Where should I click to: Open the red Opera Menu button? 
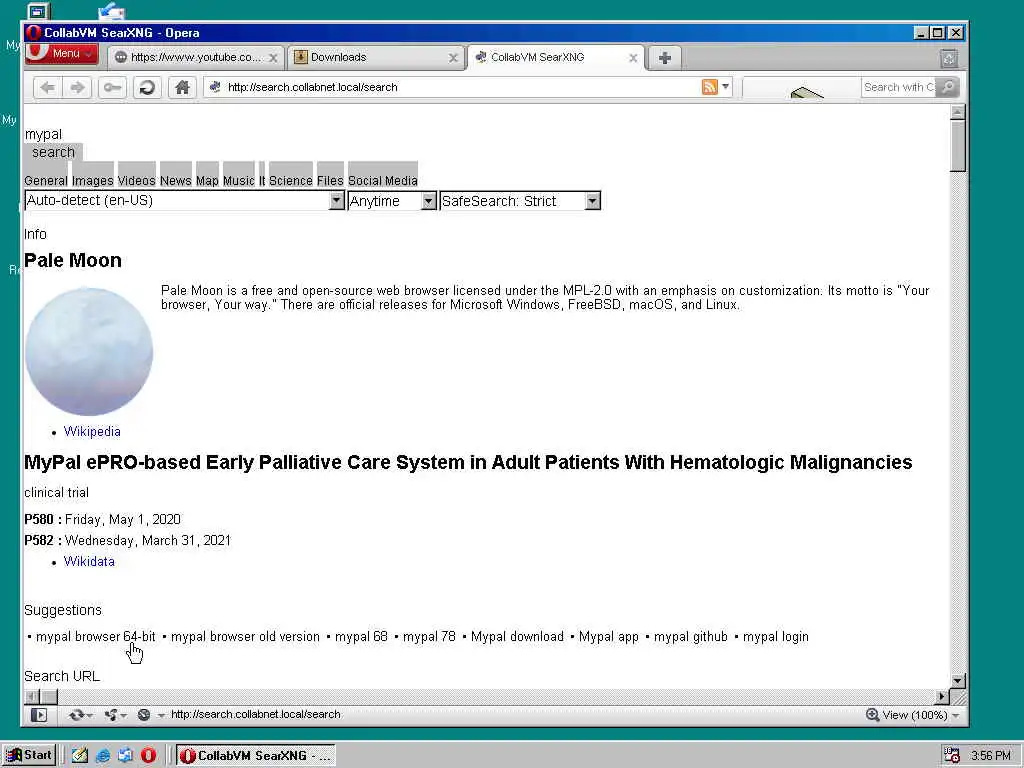pyautogui.click(x=61, y=54)
